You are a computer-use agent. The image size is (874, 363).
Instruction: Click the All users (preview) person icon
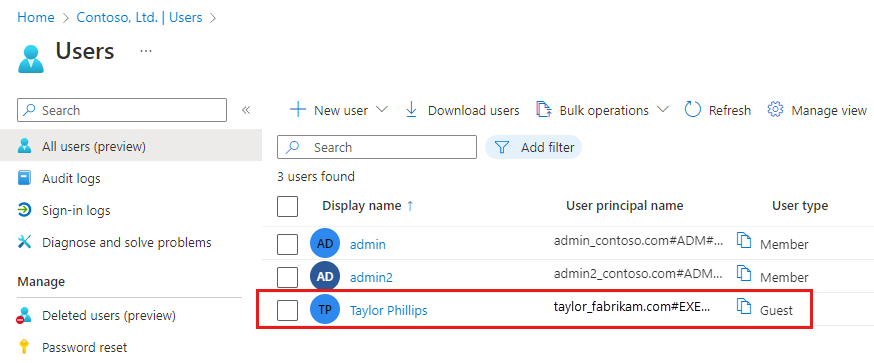[x=25, y=147]
